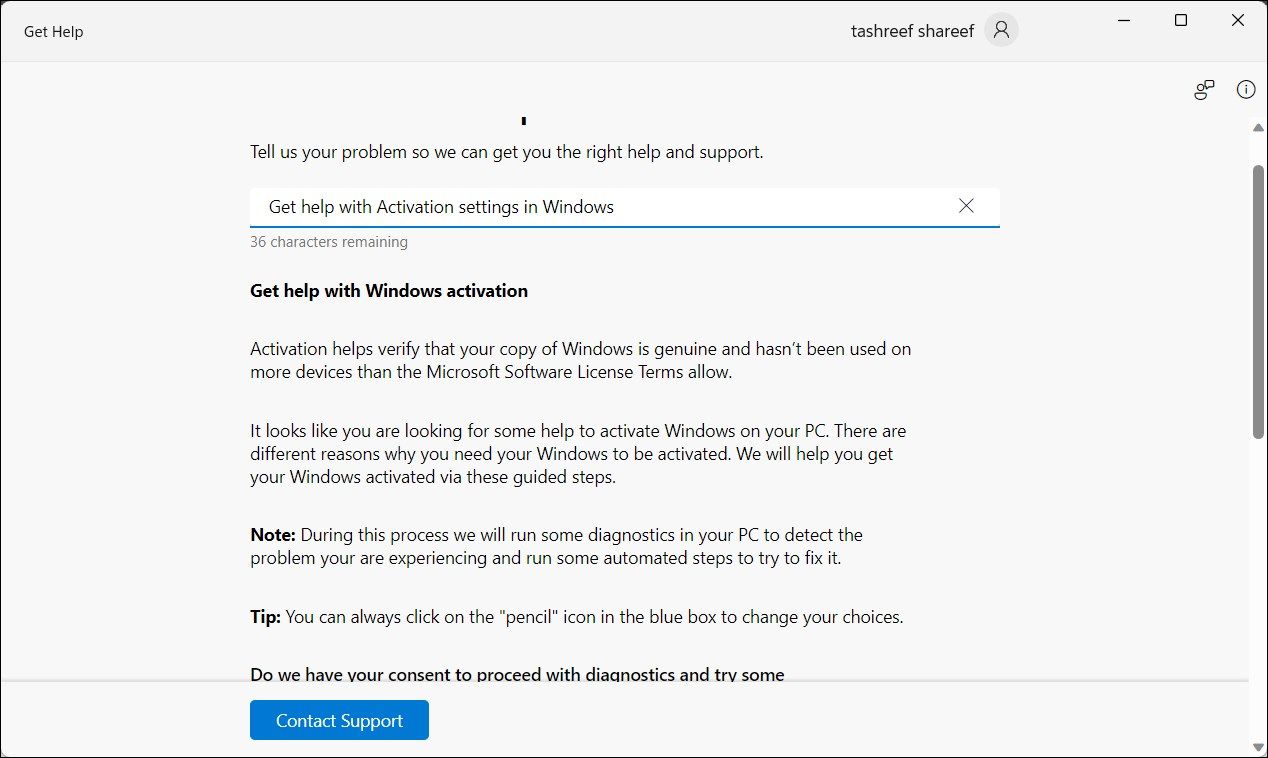Screen dimensions: 1268x758
Task: Open the Give feedback icon
Action: [x=1203, y=89]
